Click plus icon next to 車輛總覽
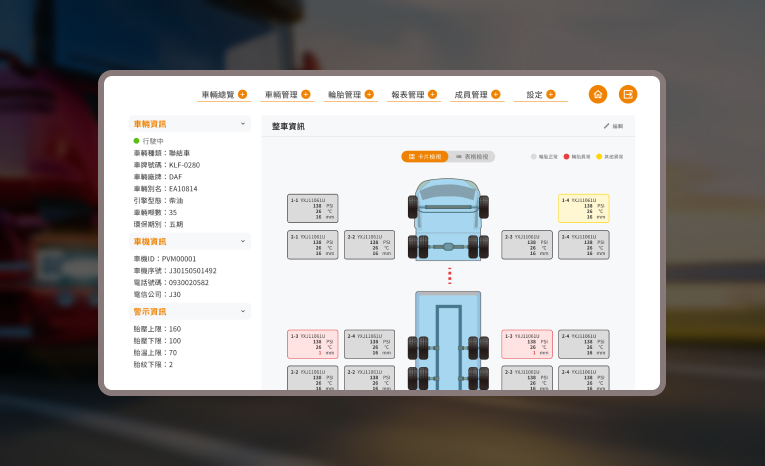 click(x=242, y=94)
